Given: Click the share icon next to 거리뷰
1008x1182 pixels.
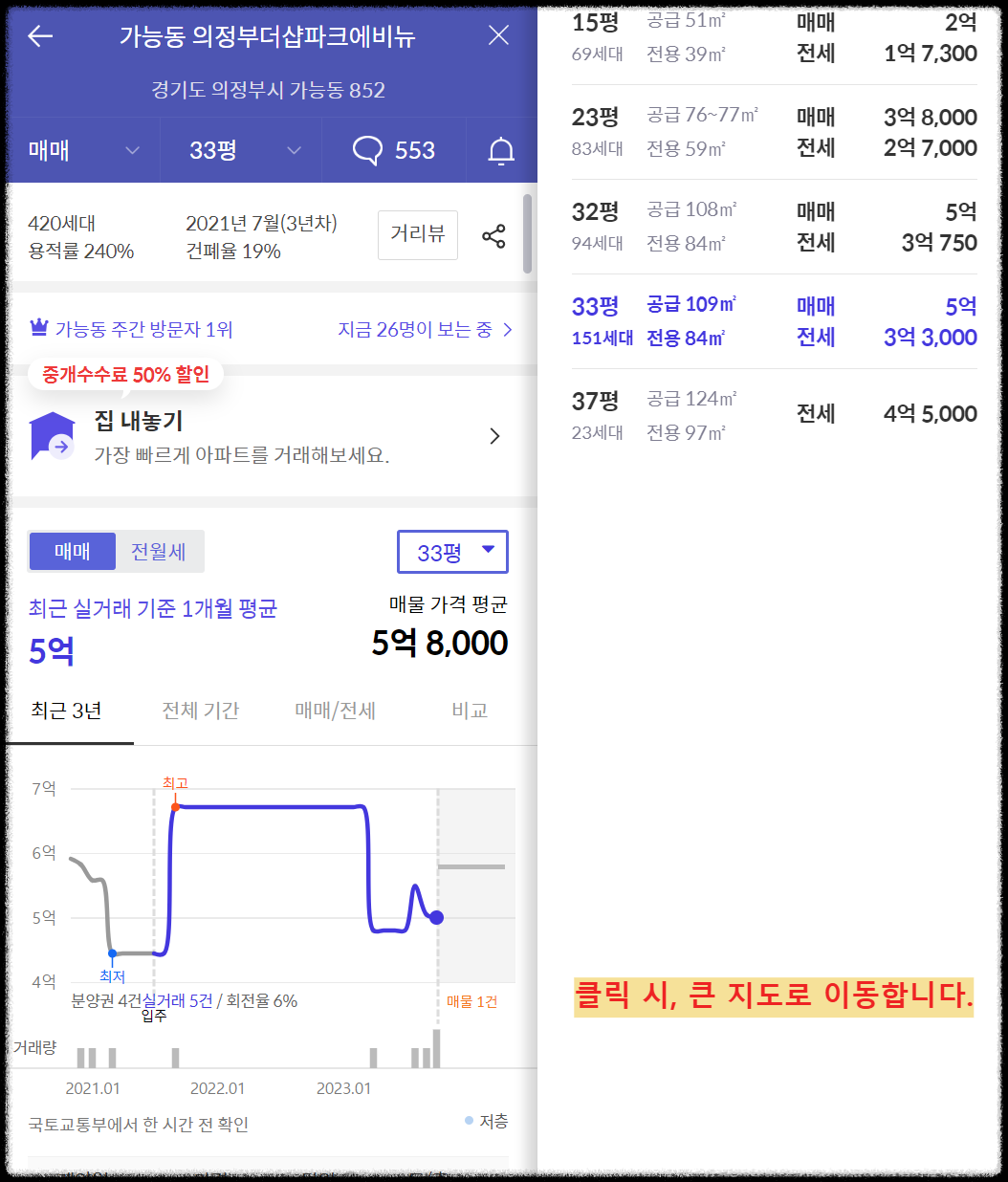Looking at the screenshot, I should pyautogui.click(x=494, y=234).
